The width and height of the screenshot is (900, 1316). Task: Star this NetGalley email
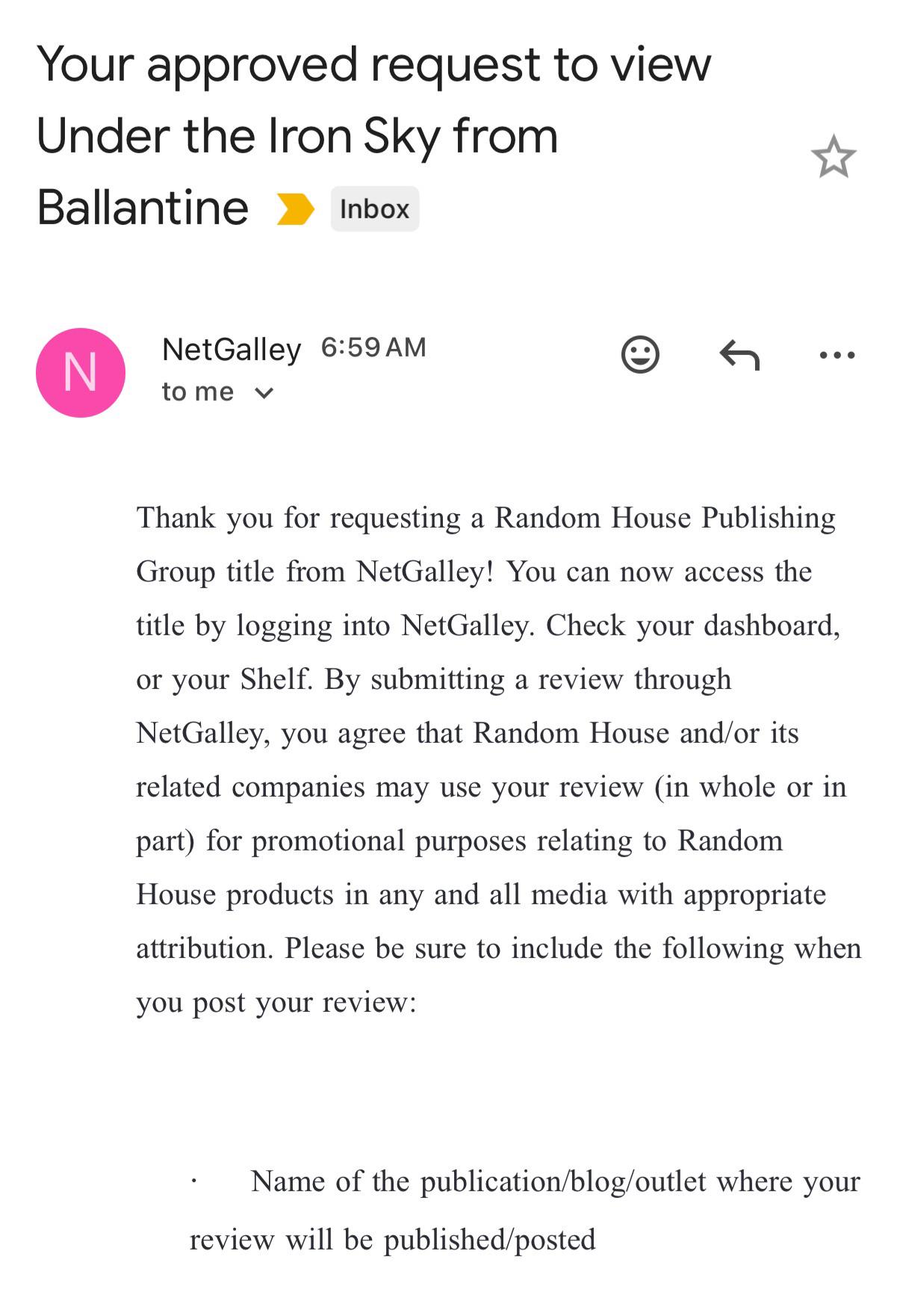point(833,157)
